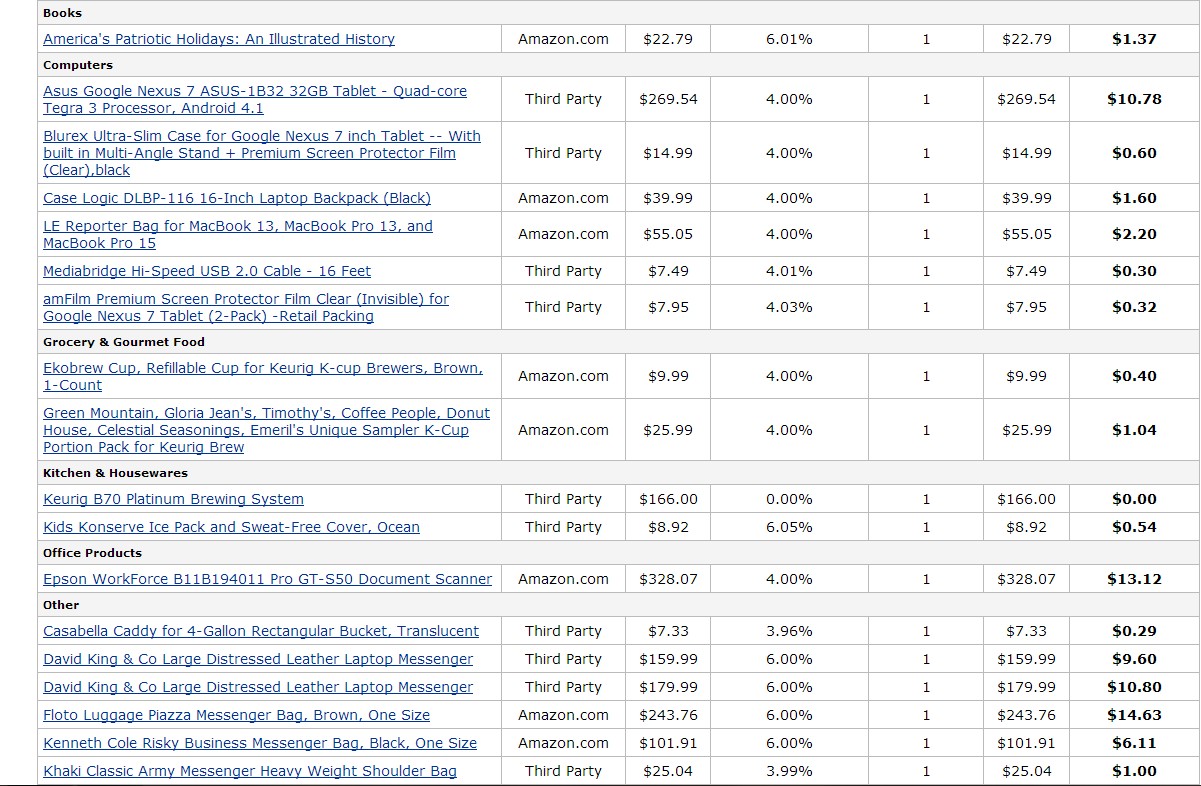Click Green Mountain K-Cup Sampler link
Viewport: 1201px width, 786px height.
[x=267, y=430]
